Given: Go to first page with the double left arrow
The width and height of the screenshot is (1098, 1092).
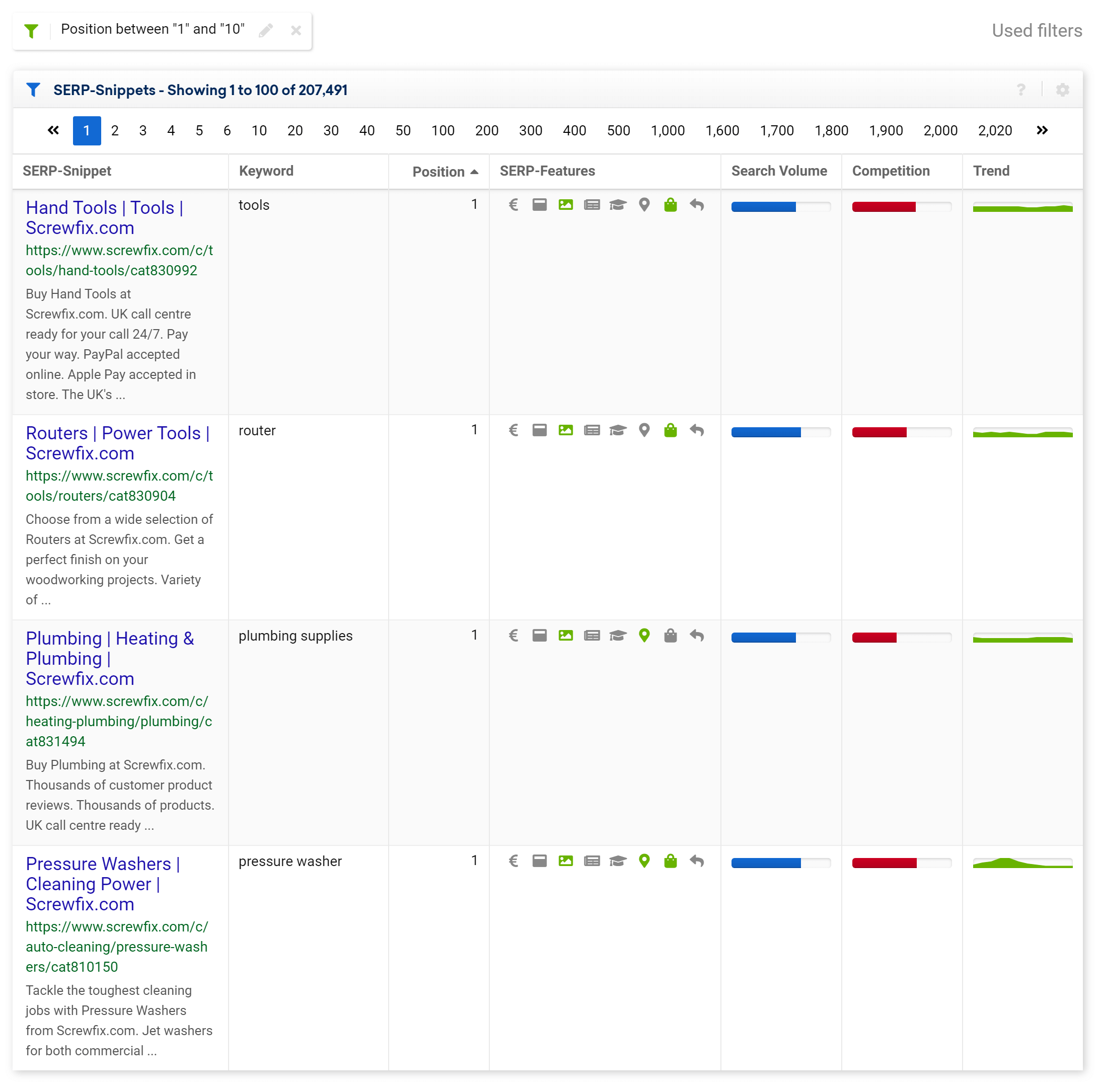Looking at the screenshot, I should point(53,131).
